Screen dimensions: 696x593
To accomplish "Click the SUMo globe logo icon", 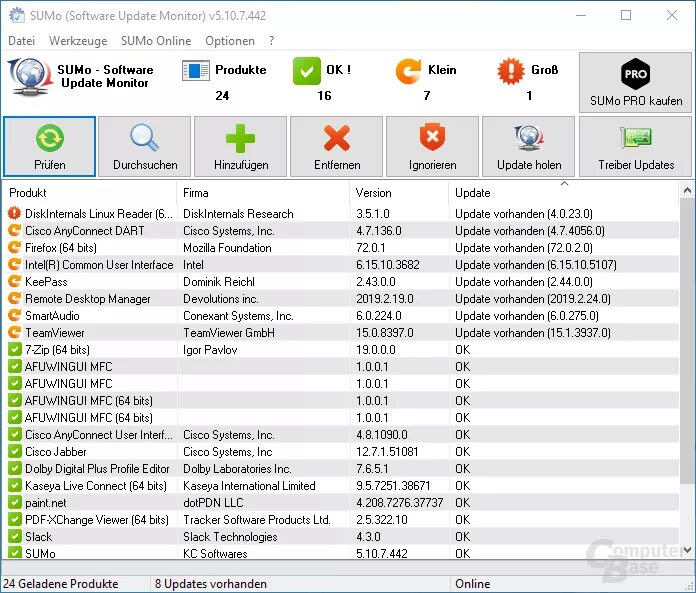I will [x=30, y=76].
